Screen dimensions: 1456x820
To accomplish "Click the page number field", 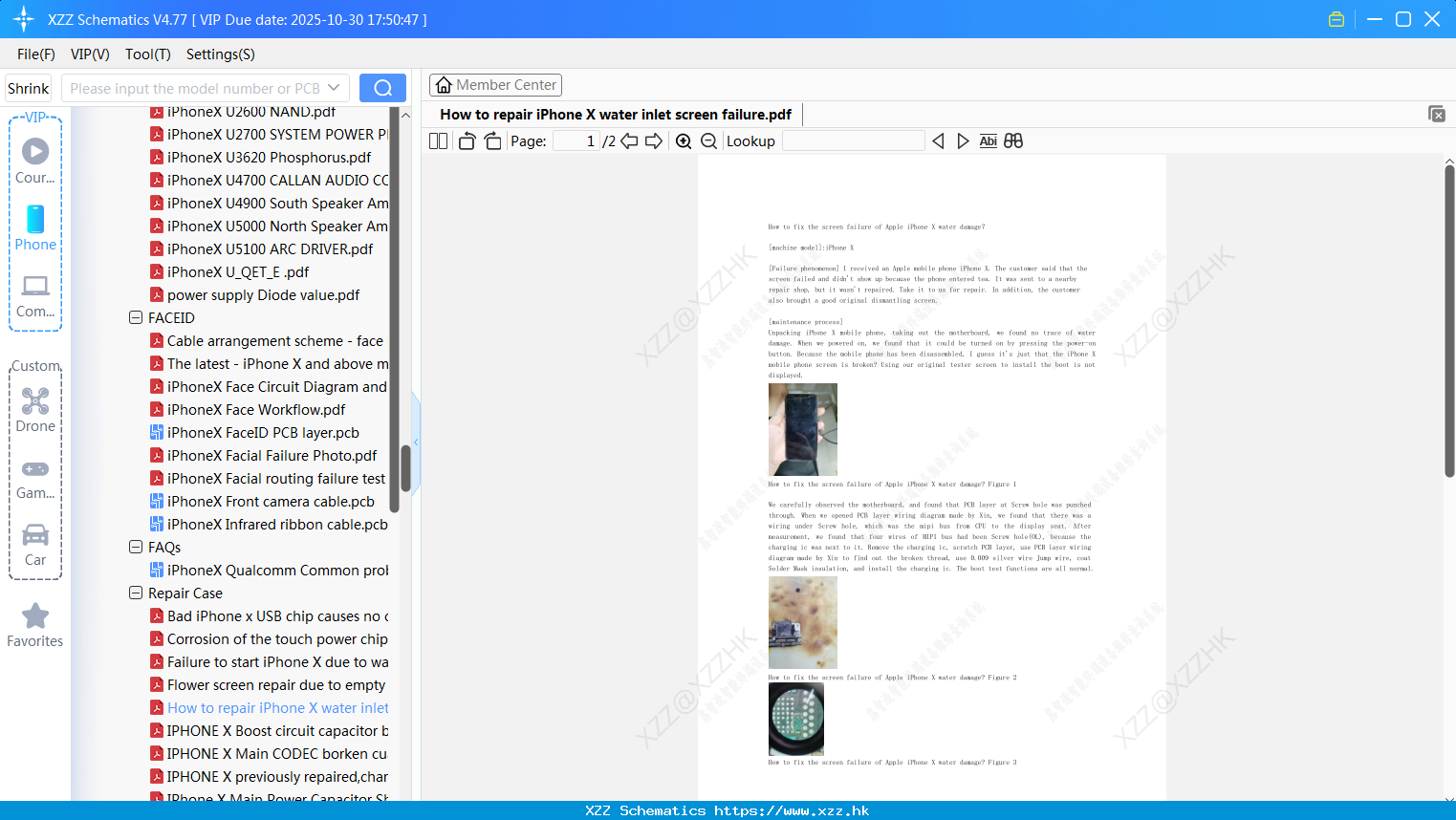I will coord(576,141).
